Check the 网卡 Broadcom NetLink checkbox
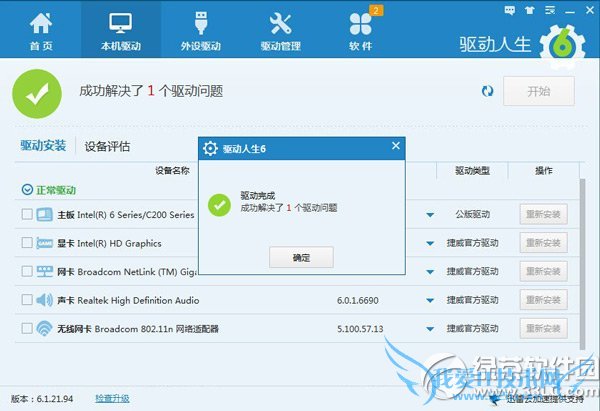The height and width of the screenshot is (411, 600). click(x=27, y=271)
